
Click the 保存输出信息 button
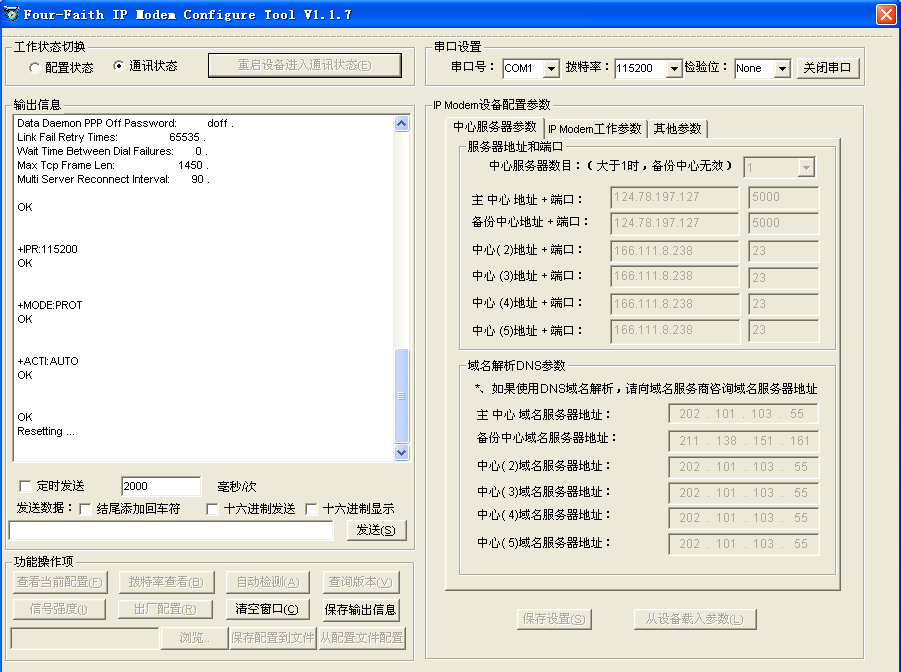click(361, 609)
